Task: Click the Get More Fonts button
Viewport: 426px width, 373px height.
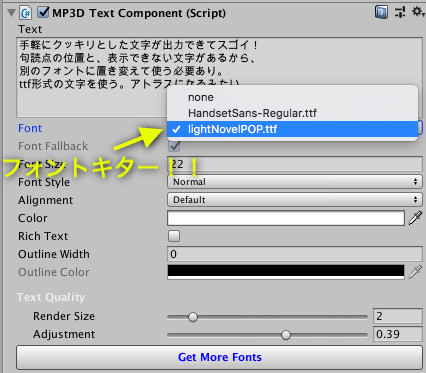Action: point(219,357)
